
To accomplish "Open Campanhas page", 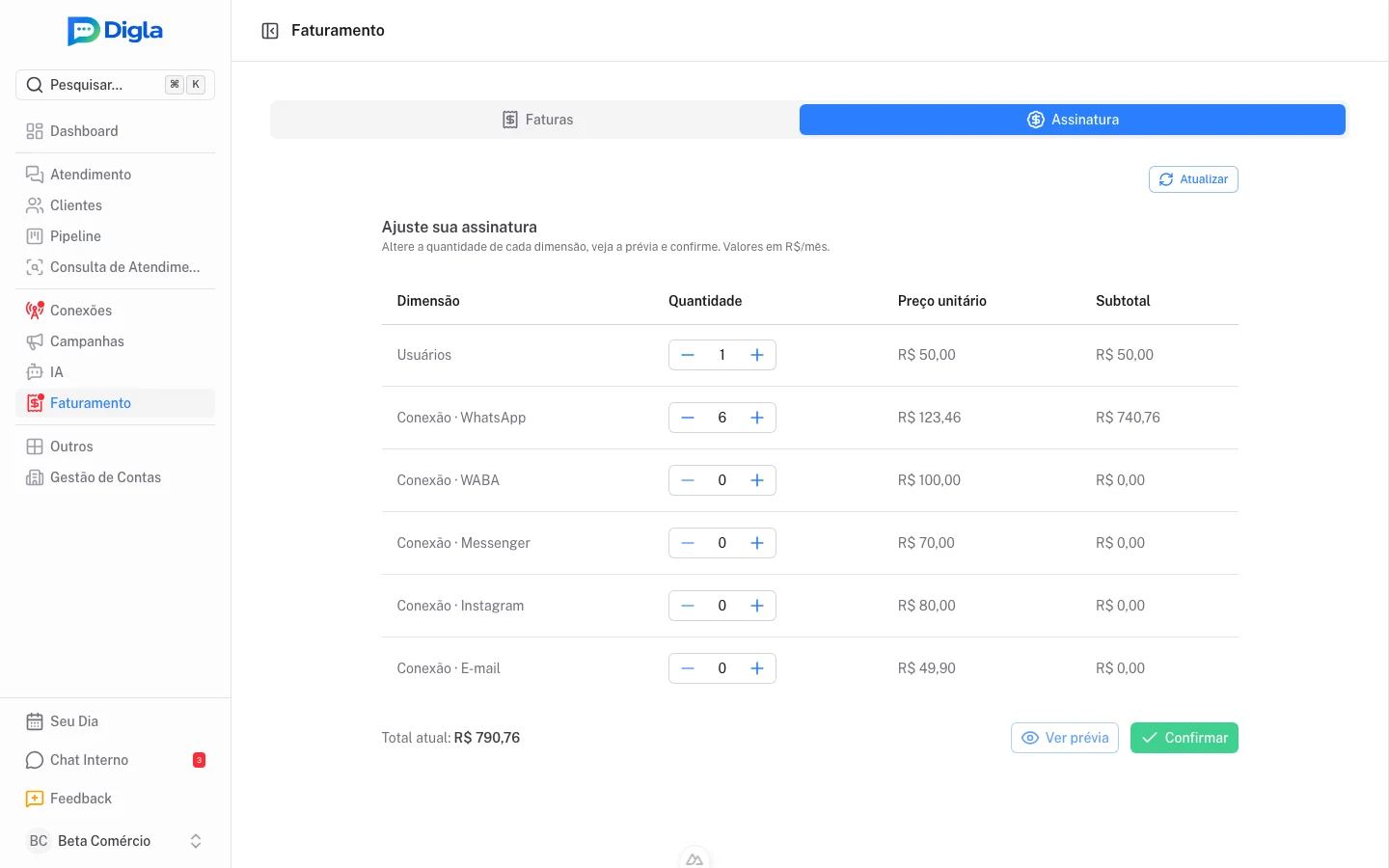I will pos(115,341).
